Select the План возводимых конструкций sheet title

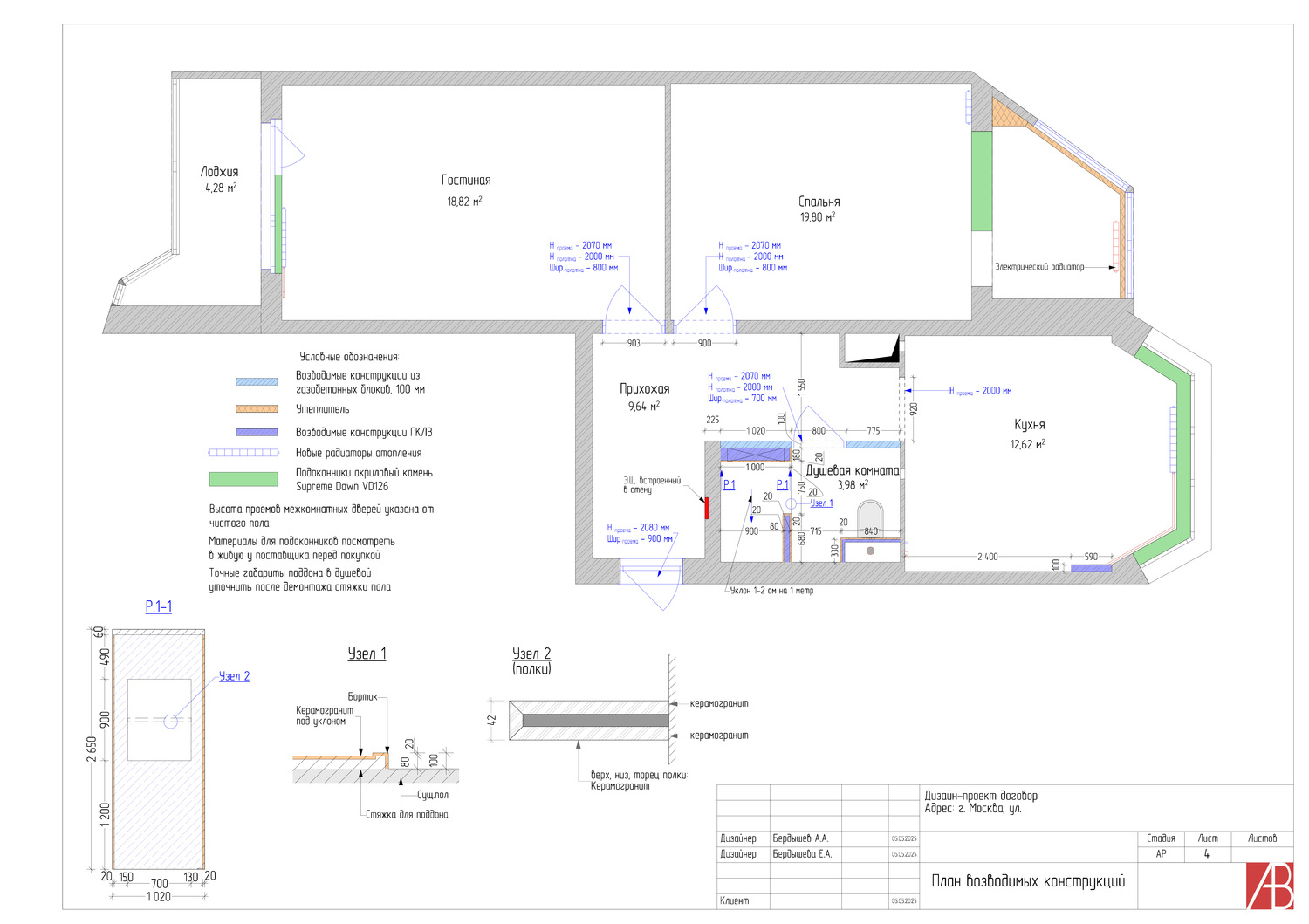click(1028, 881)
